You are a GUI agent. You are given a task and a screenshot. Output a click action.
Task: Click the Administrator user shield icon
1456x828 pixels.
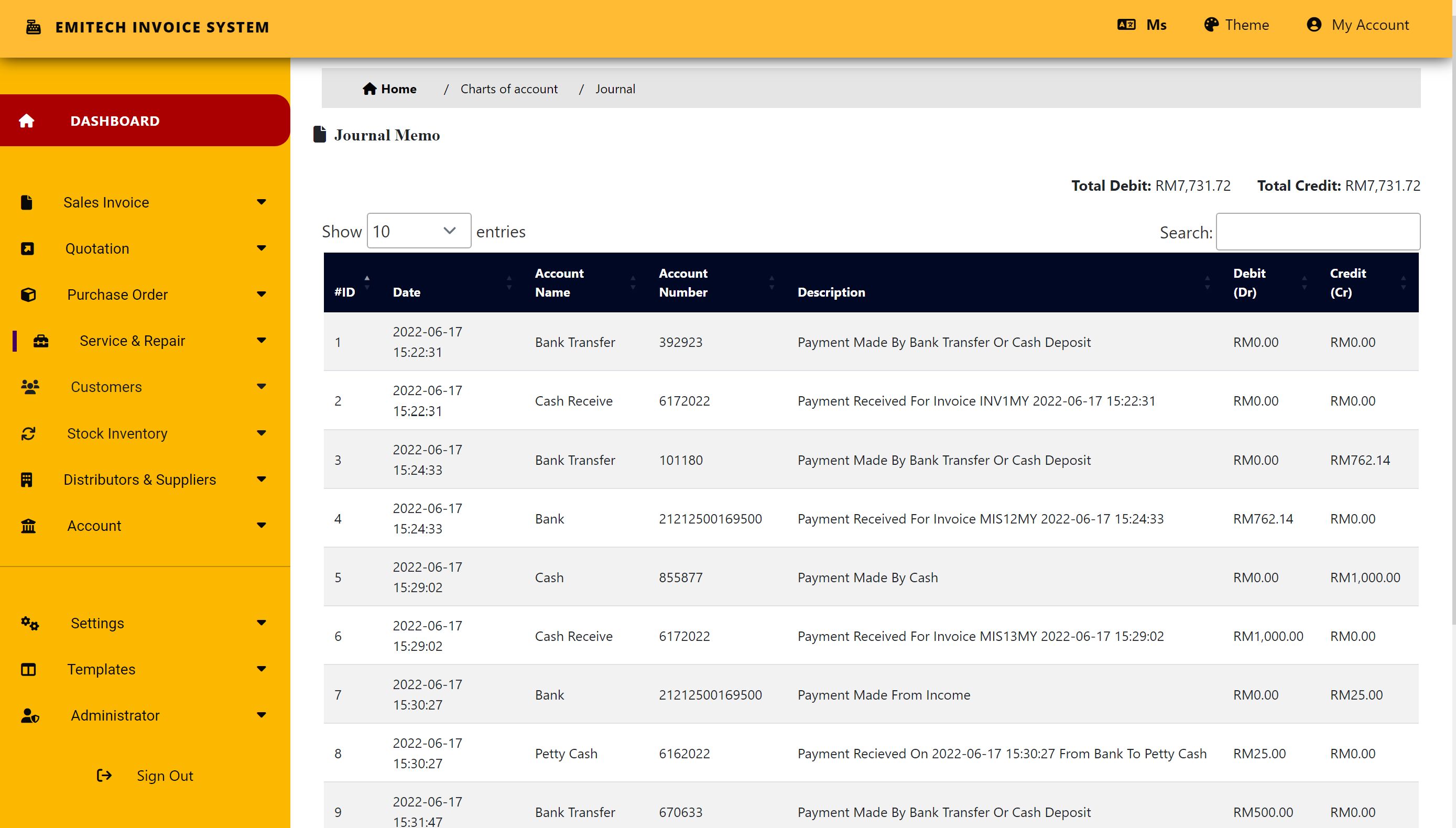click(30, 715)
